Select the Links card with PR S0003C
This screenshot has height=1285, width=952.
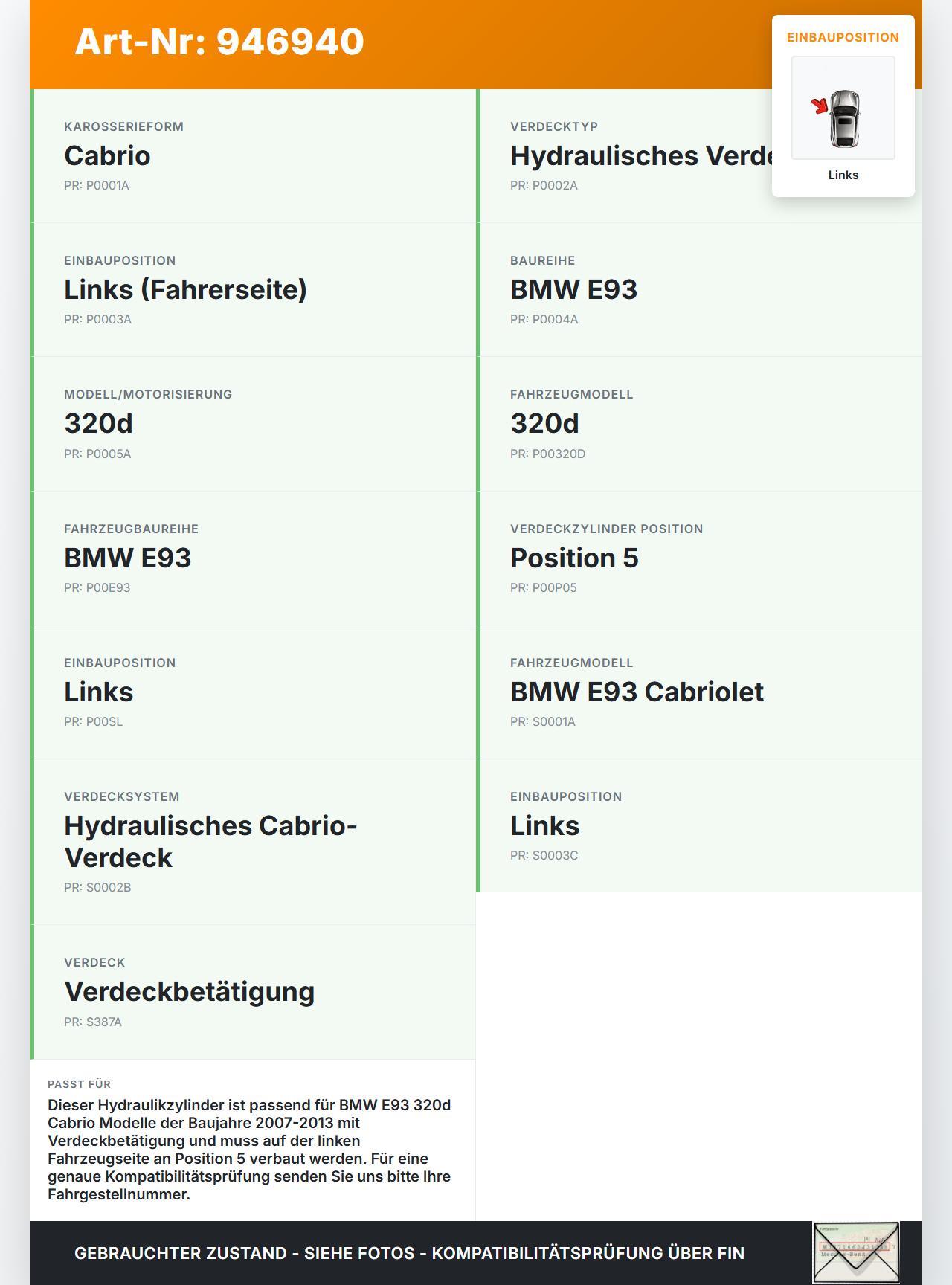(699, 825)
